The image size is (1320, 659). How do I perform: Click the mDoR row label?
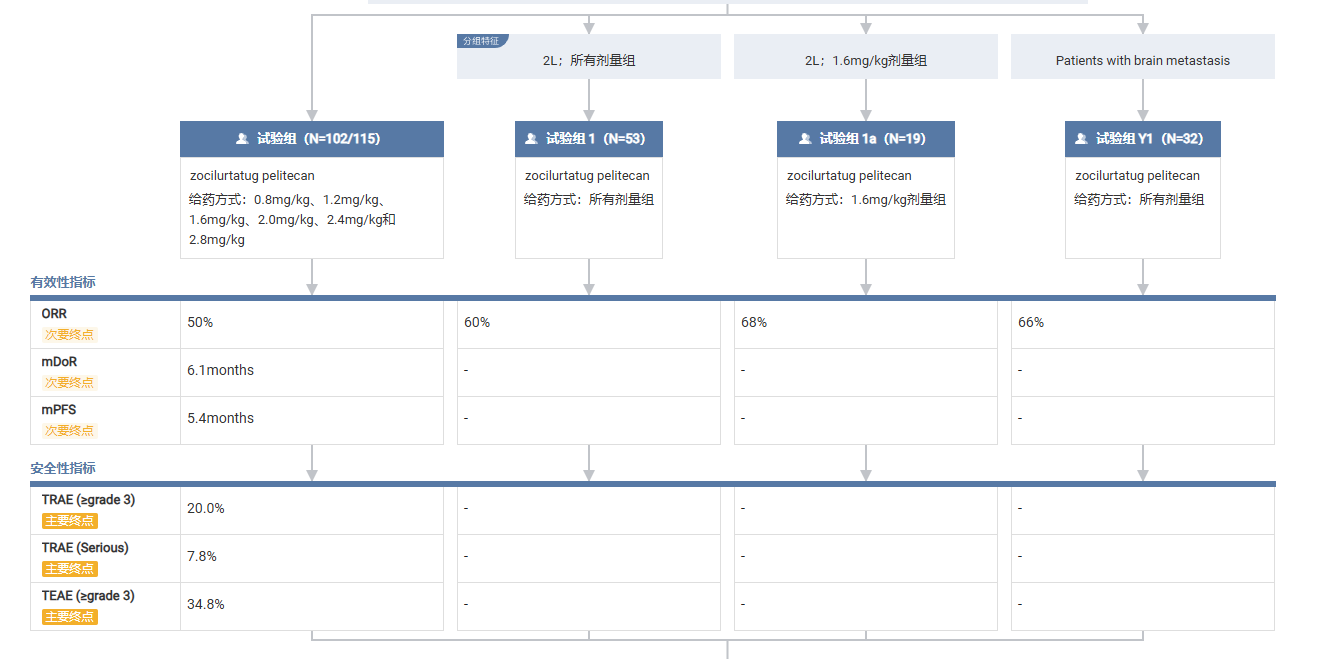(59, 361)
